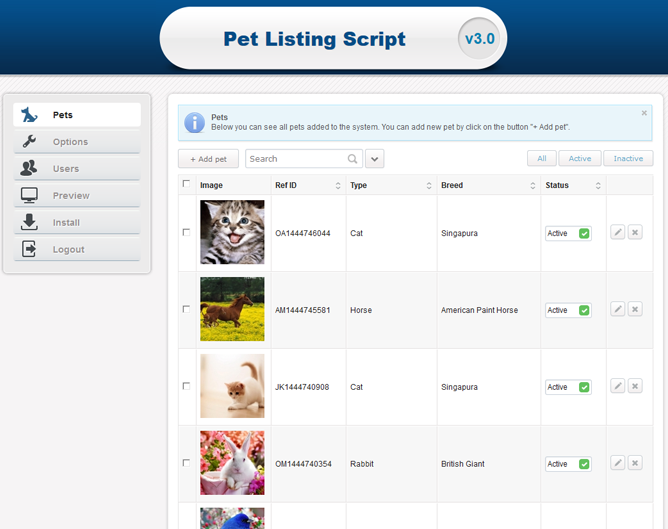The image size is (668, 529).
Task: Open the Install menu item
Action: 77,222
